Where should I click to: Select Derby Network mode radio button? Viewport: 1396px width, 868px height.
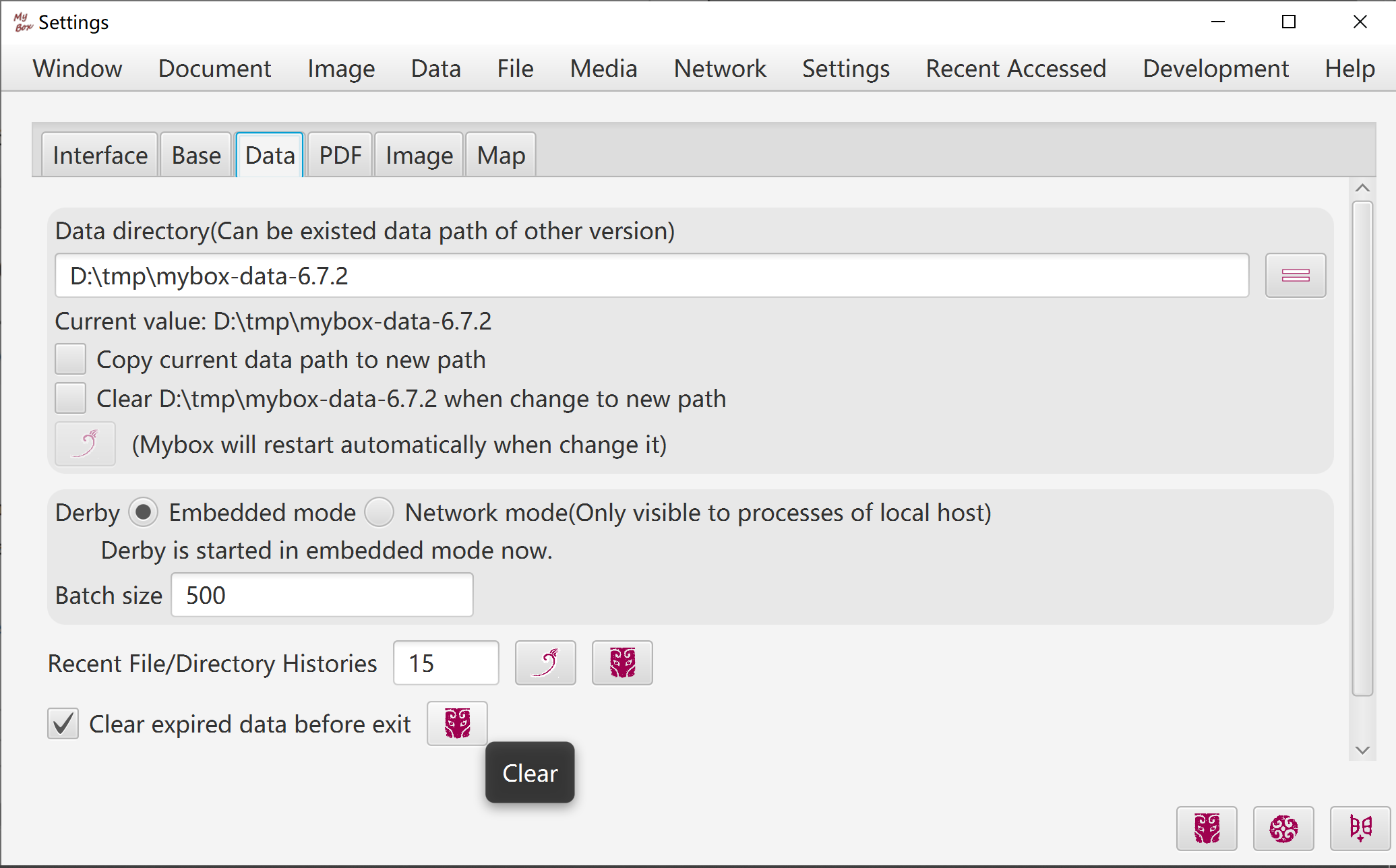click(x=379, y=512)
